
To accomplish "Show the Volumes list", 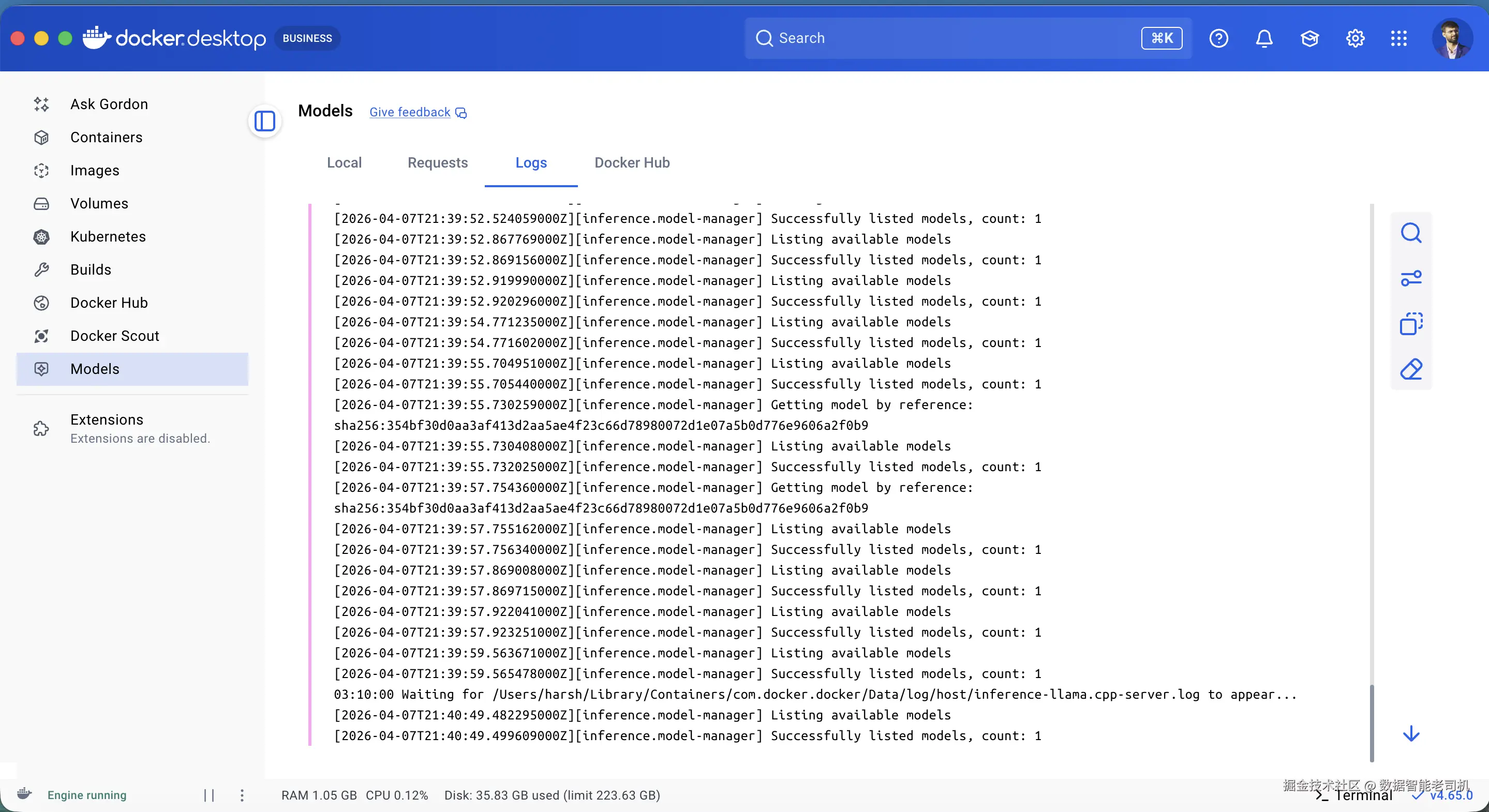I will (132, 203).
